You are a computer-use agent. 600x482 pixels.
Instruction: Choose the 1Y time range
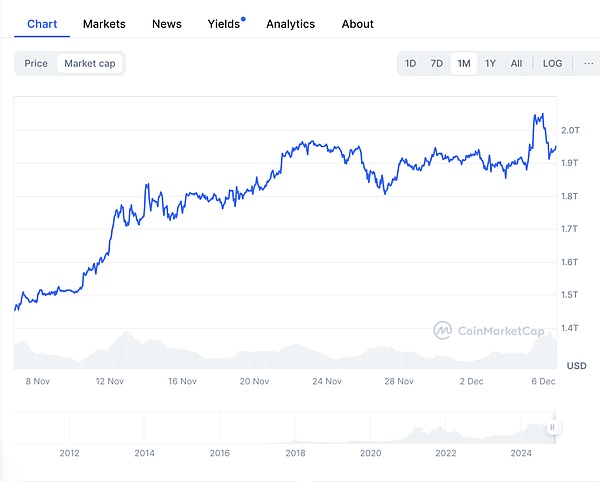click(490, 63)
